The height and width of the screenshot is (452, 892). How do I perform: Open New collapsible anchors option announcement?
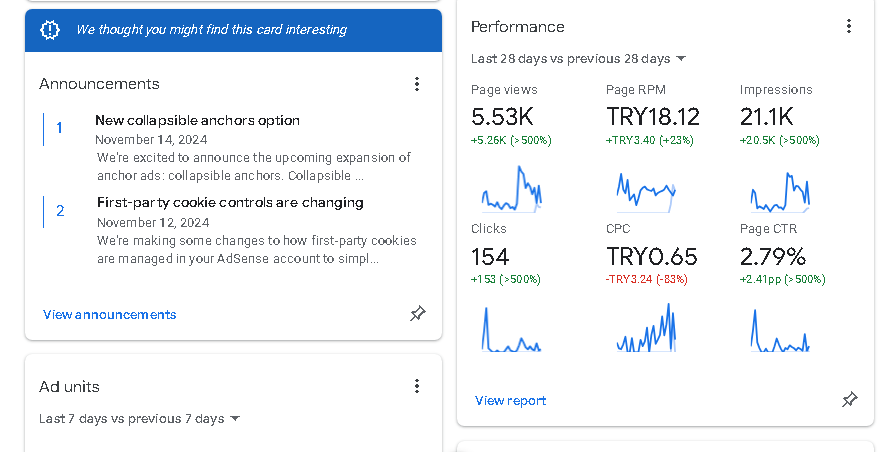pos(197,121)
